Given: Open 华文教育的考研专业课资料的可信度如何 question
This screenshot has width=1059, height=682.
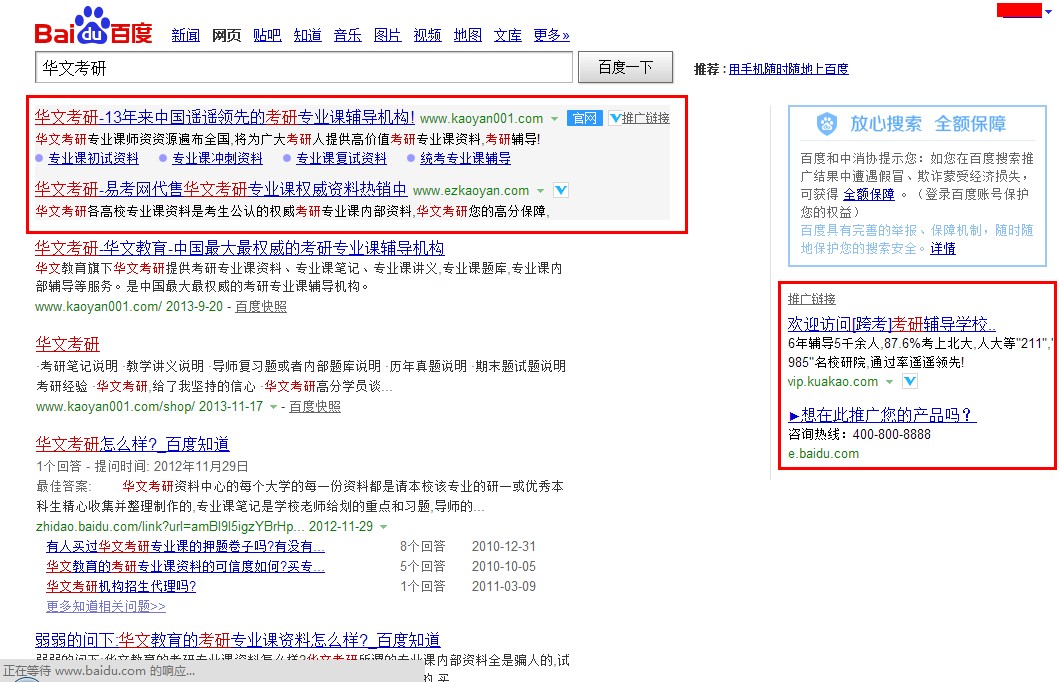Looking at the screenshot, I should tap(185, 567).
